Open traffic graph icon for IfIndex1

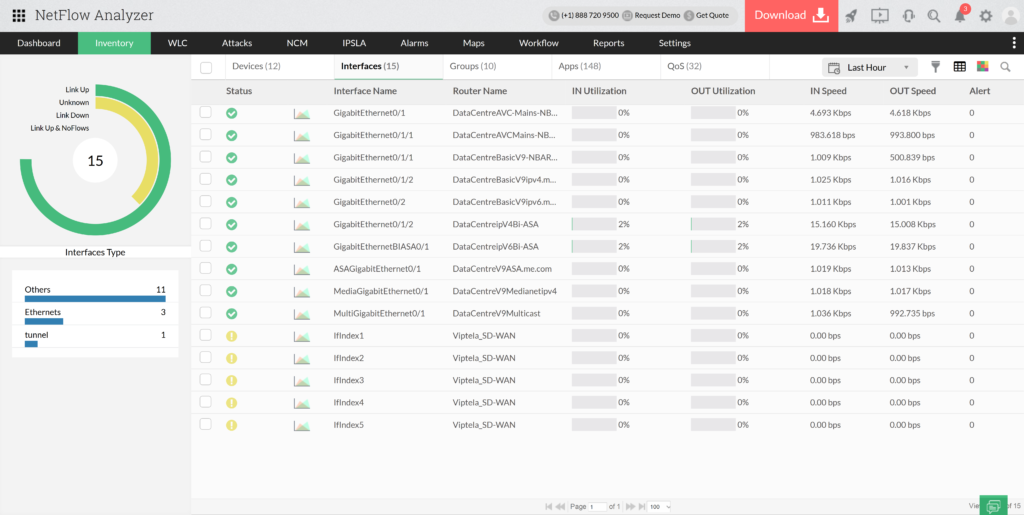301,336
